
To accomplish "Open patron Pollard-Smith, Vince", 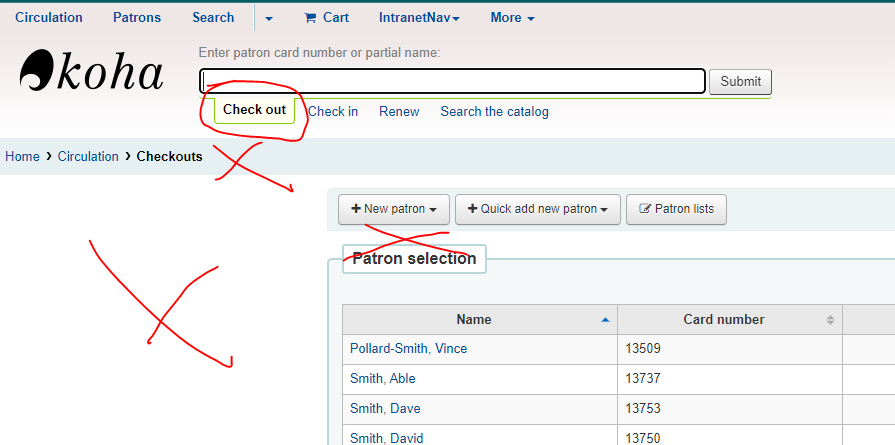I will (x=408, y=349).
